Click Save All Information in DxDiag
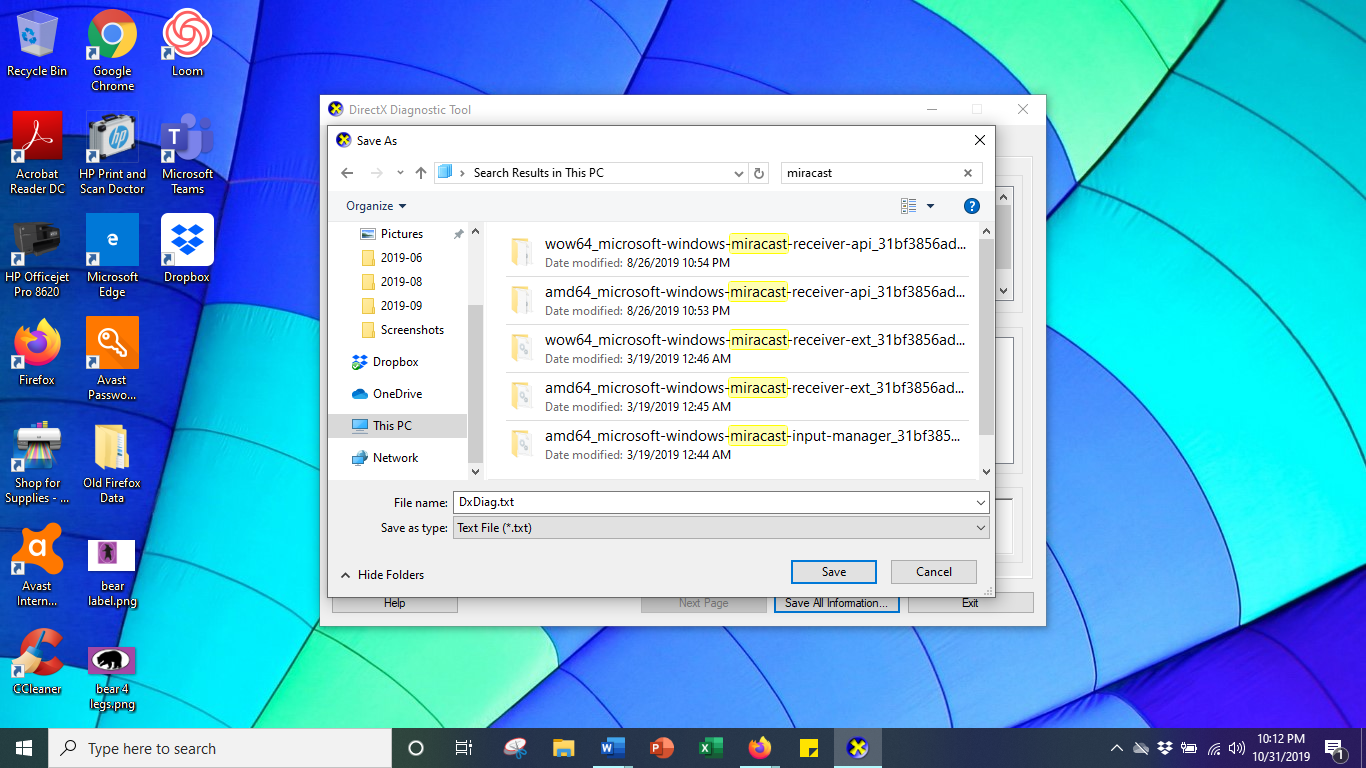Image resolution: width=1366 pixels, height=768 pixels. click(x=837, y=603)
